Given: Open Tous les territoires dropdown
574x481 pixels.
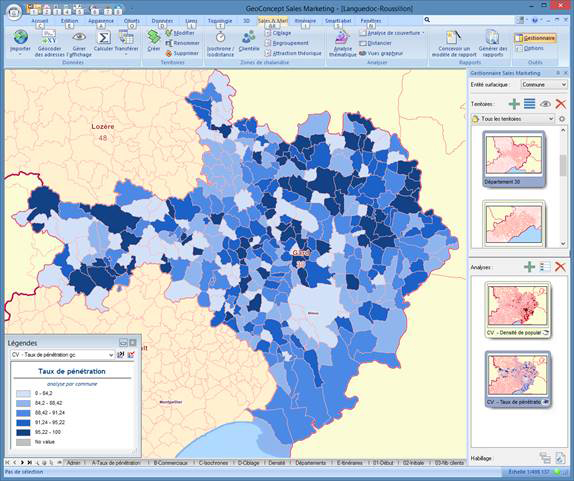Looking at the screenshot, I should [x=513, y=119].
